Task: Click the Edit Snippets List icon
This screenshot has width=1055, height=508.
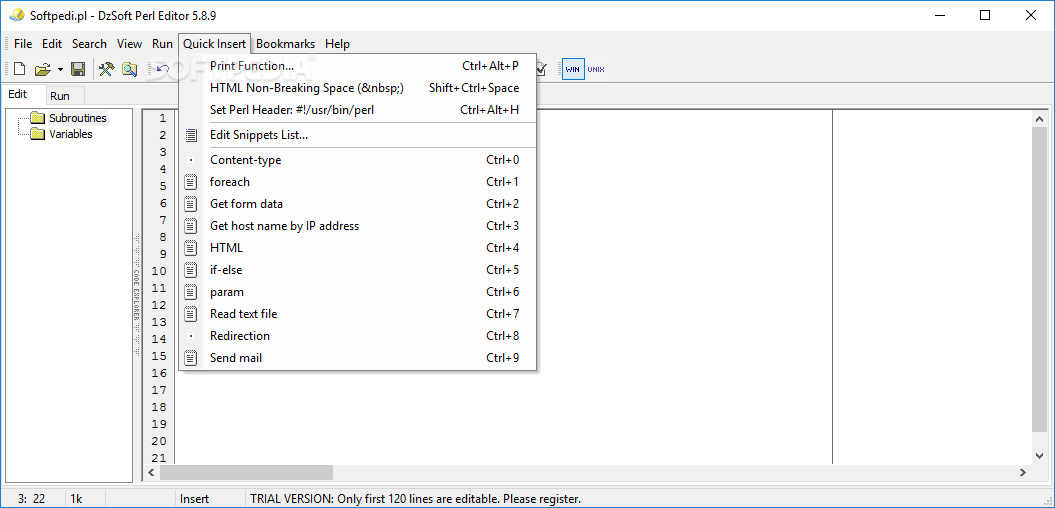Action: click(x=192, y=135)
